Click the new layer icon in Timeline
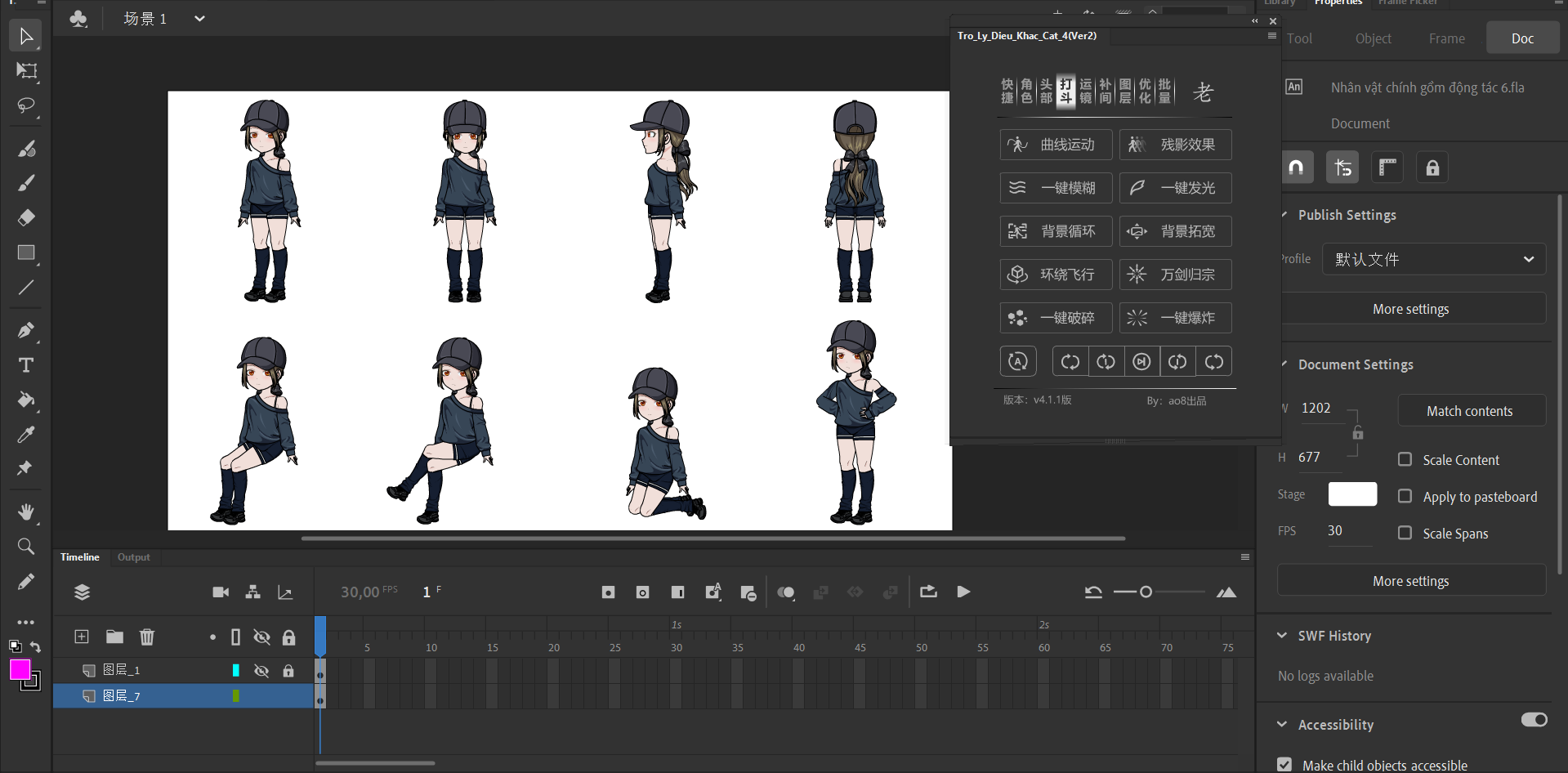 (82, 637)
